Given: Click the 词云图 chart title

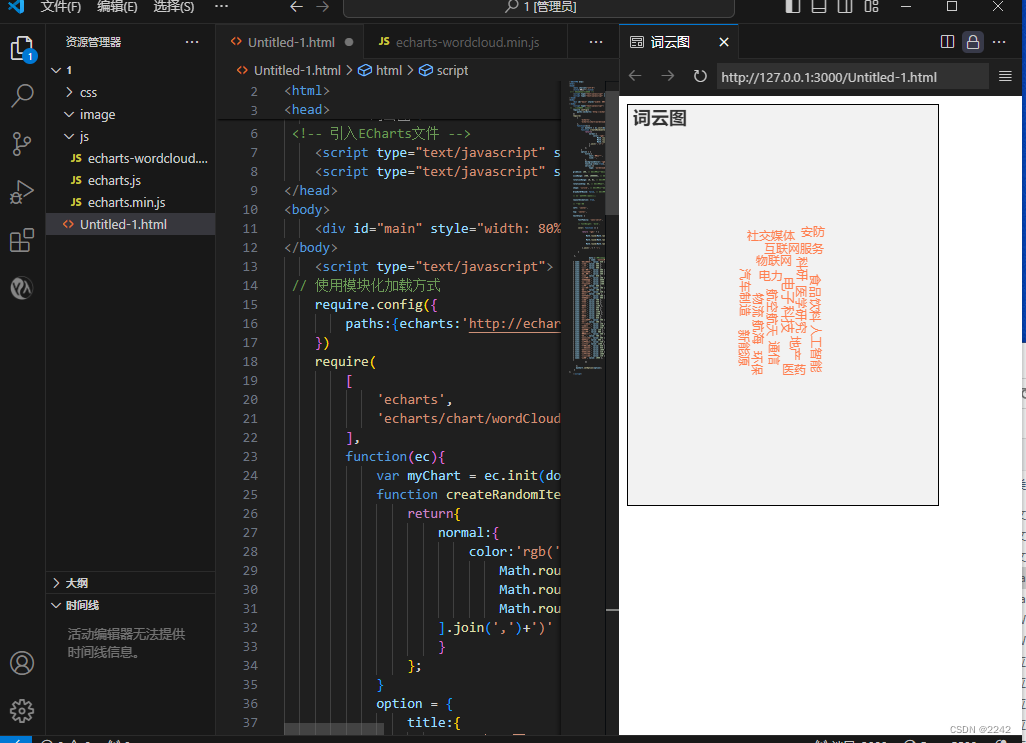Looking at the screenshot, I should 660,118.
